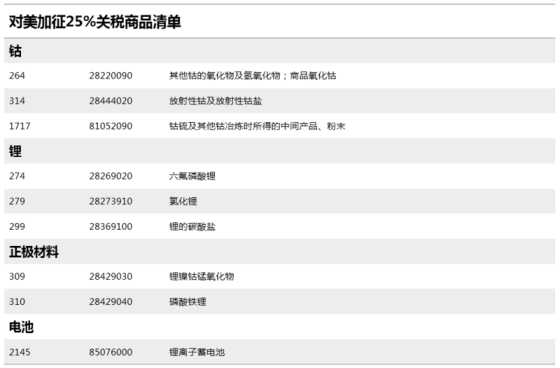560x368 pixels.
Task: Select serial number 2145
Action: pos(20,352)
